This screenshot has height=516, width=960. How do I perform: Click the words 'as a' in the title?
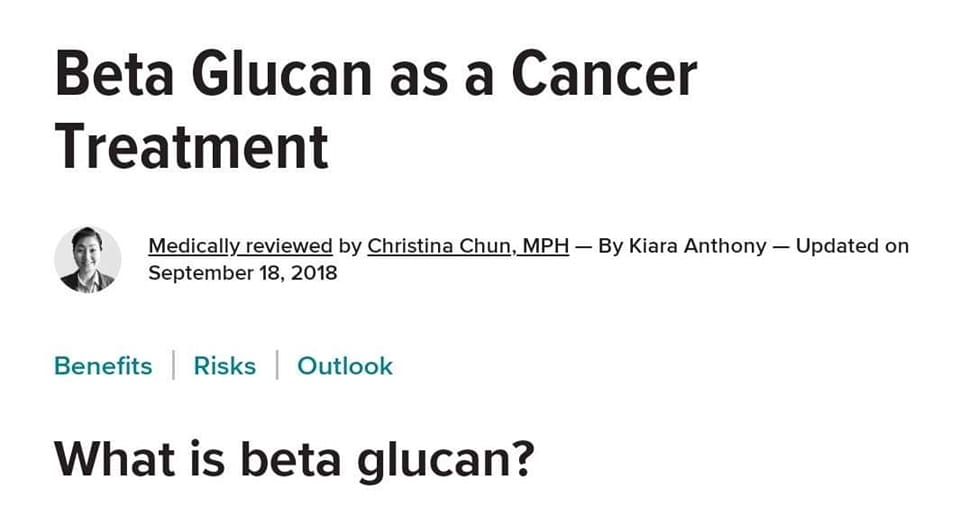(441, 77)
